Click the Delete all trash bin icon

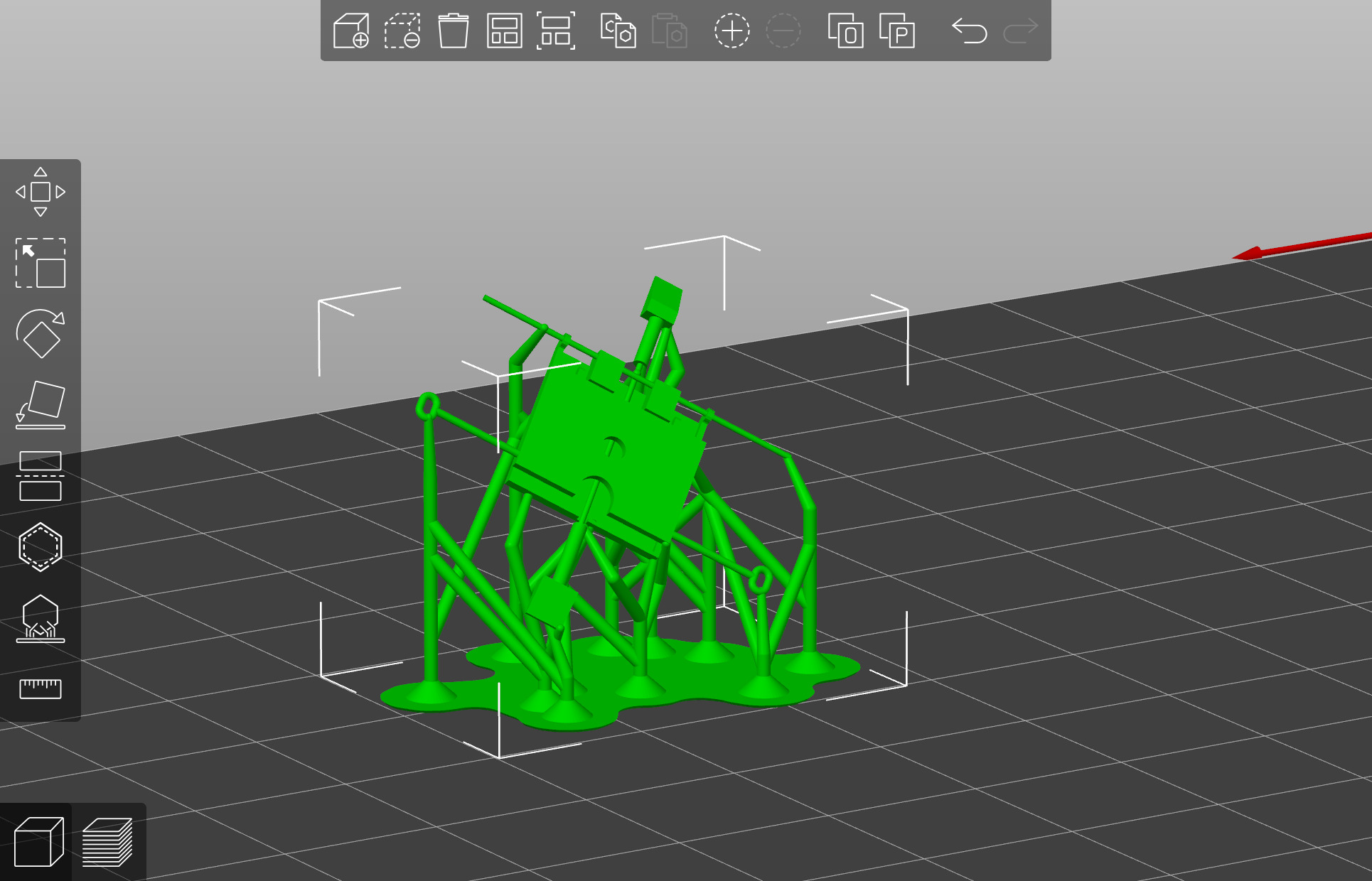pyautogui.click(x=453, y=31)
